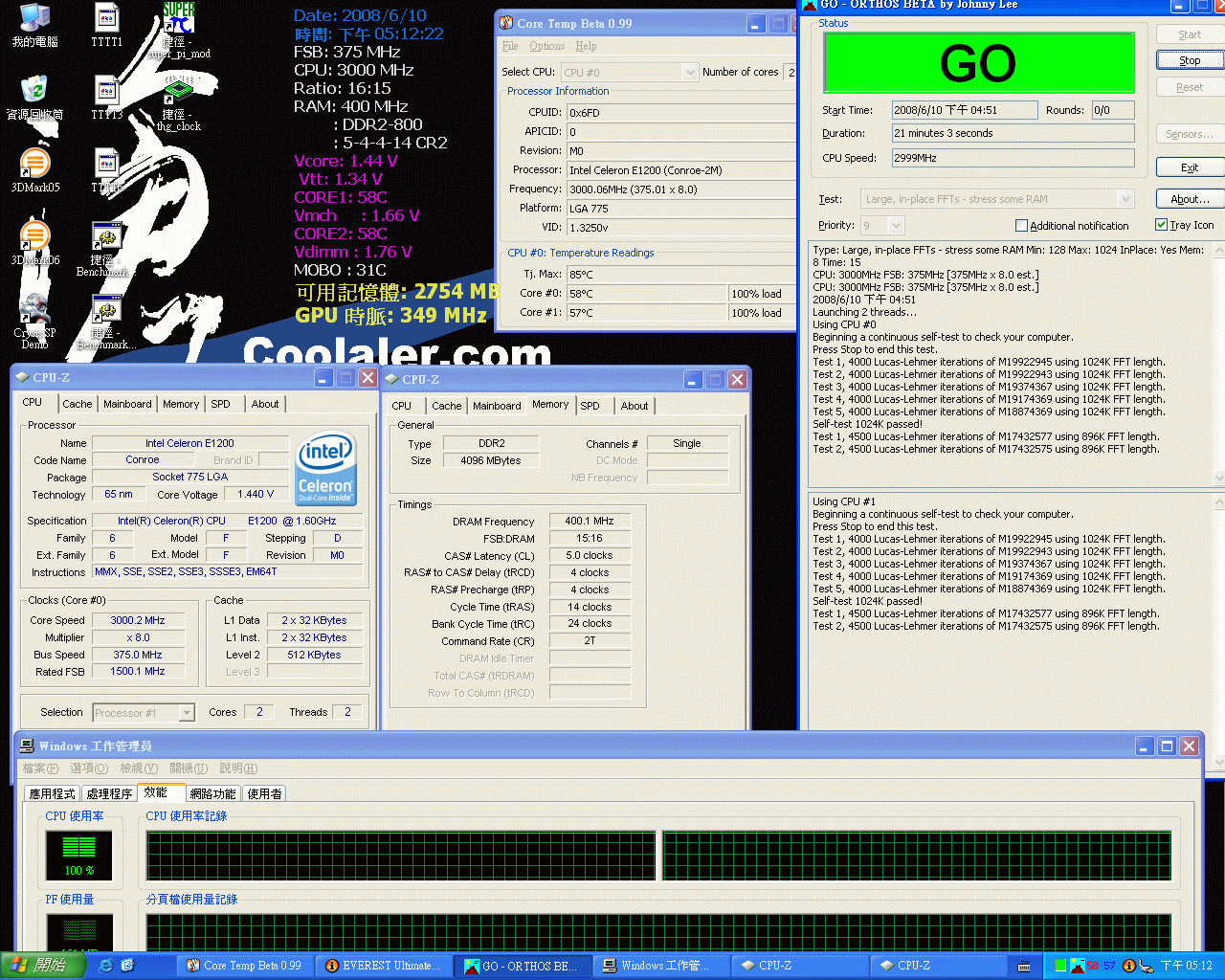Switch to EVEREST Ultimate taskbar button
Screen dimensions: 1225x980
(386, 966)
